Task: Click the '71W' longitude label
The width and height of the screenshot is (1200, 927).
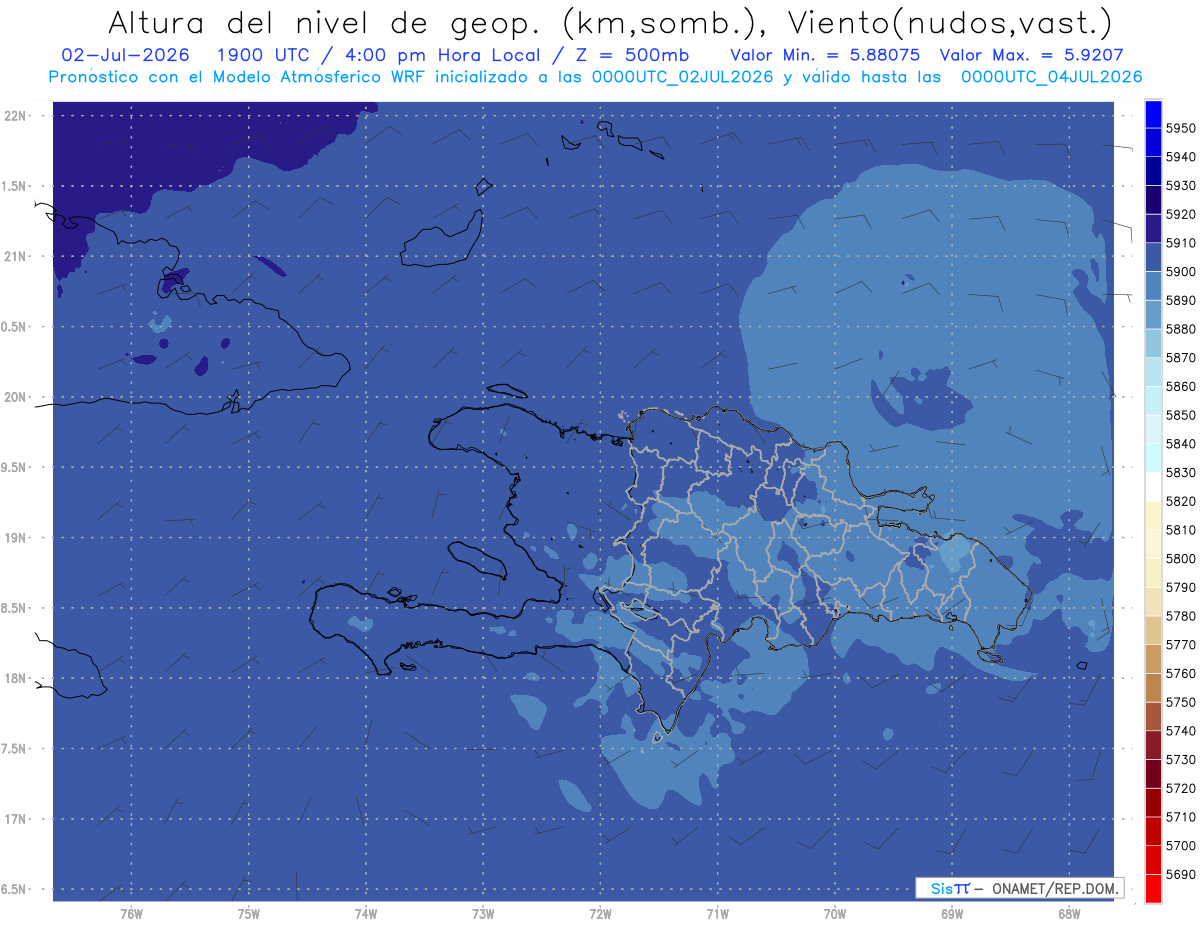Action: (x=717, y=913)
